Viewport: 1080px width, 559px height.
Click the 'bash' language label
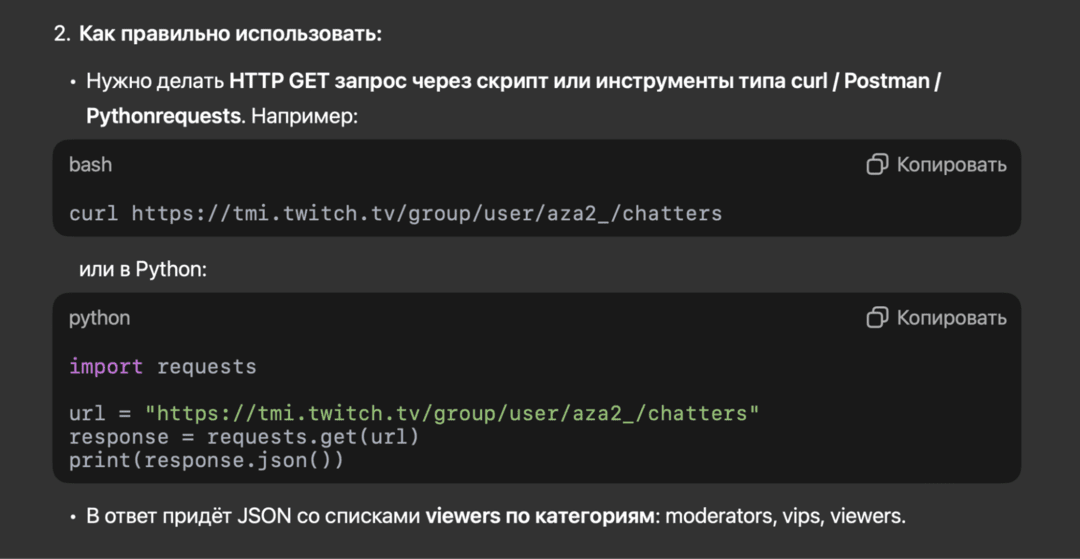click(x=90, y=165)
